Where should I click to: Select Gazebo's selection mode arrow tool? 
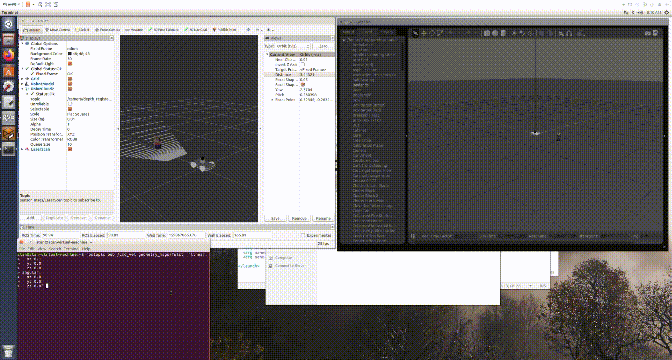(x=415, y=33)
